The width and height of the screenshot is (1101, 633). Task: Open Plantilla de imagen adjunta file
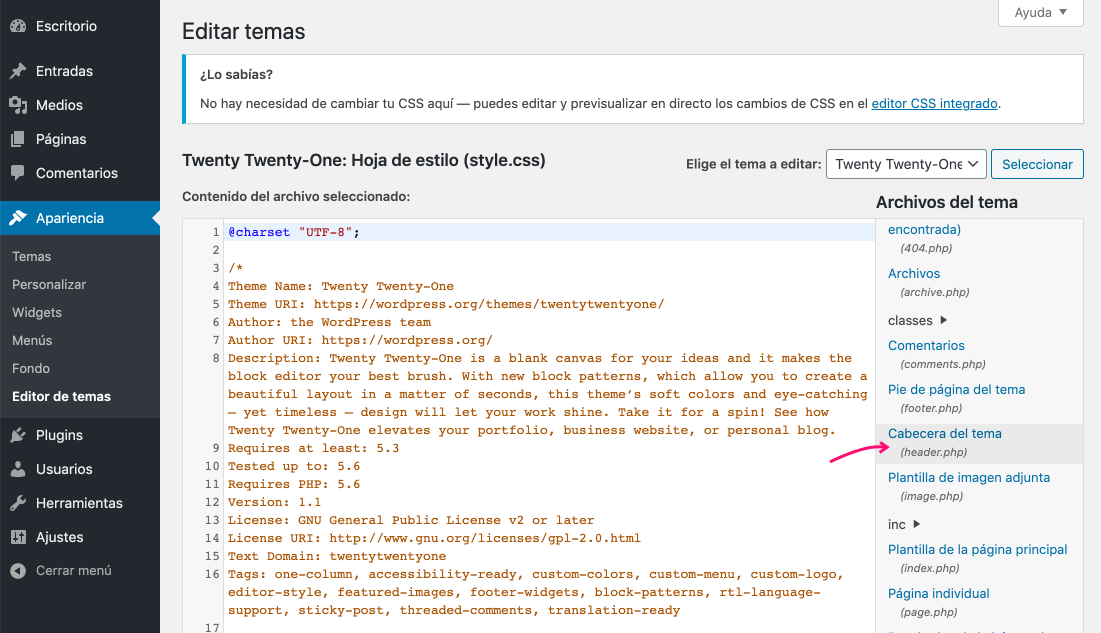[x=969, y=478]
